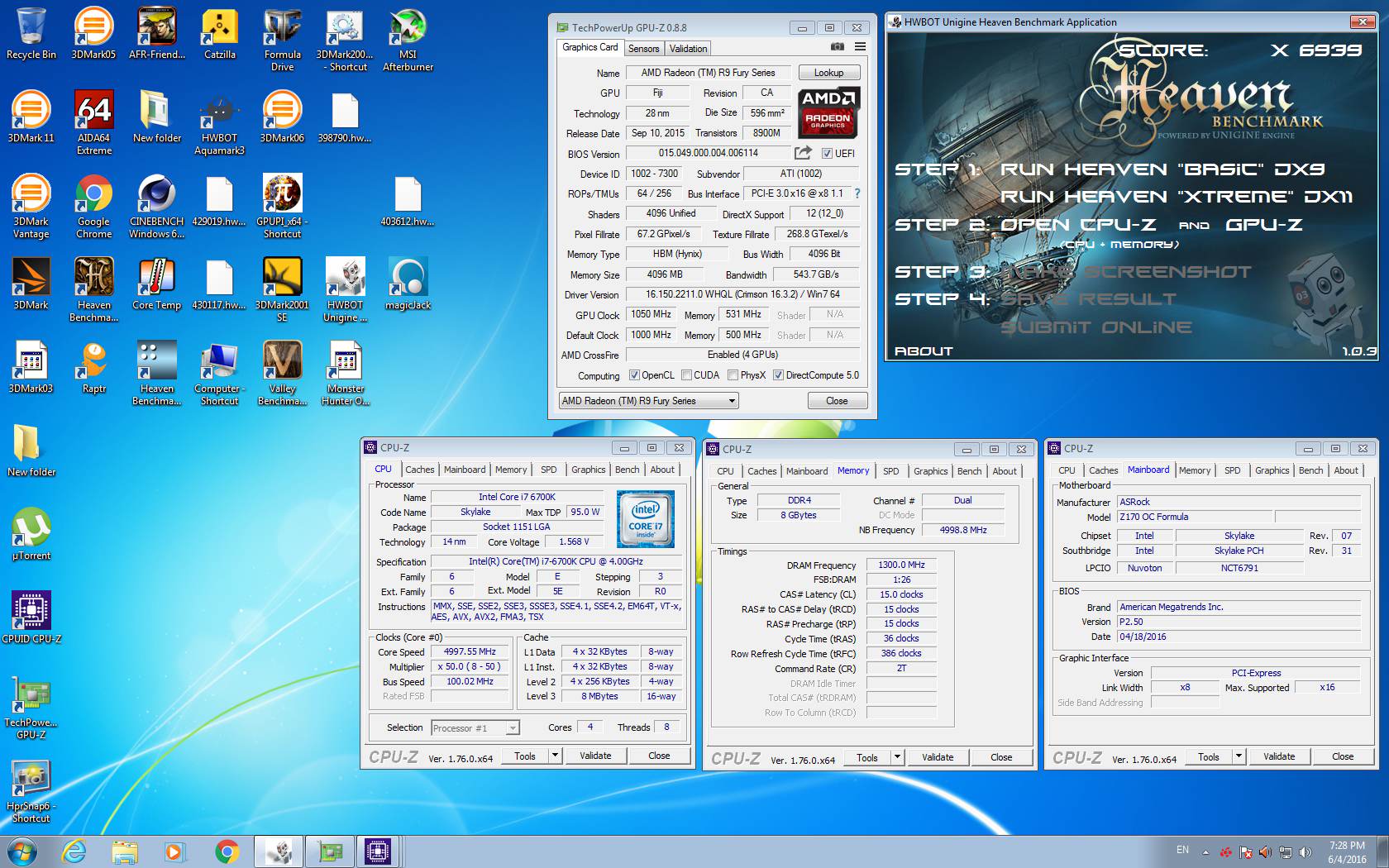Open 398790.hw... file on desktop
This screenshot has width=1389, height=868.
pos(345,117)
